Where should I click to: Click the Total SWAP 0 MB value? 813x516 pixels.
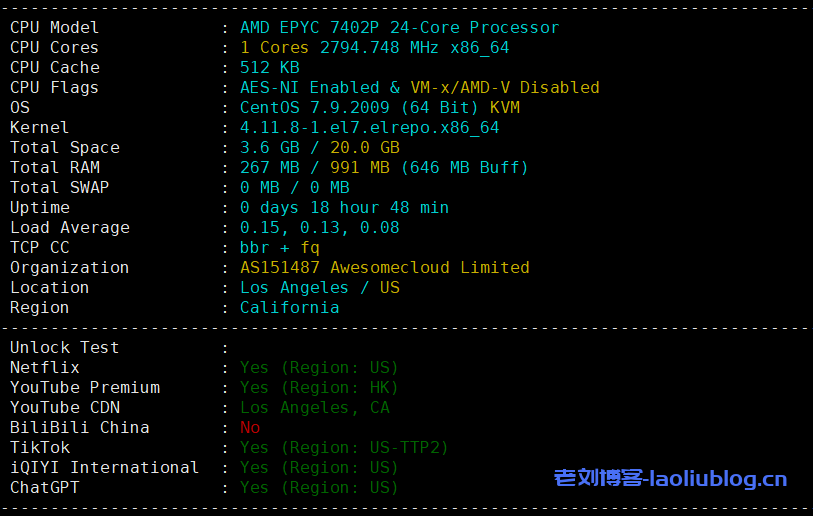click(x=259, y=188)
